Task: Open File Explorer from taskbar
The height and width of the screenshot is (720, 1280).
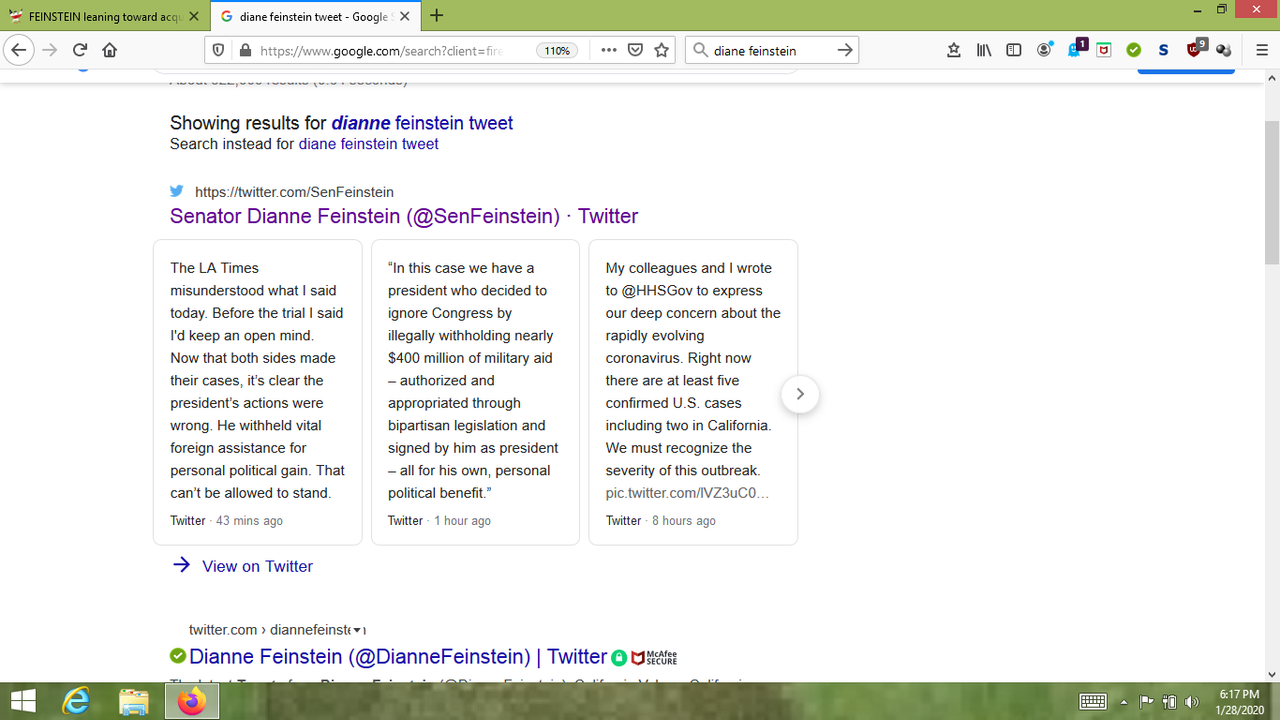Action: (133, 701)
